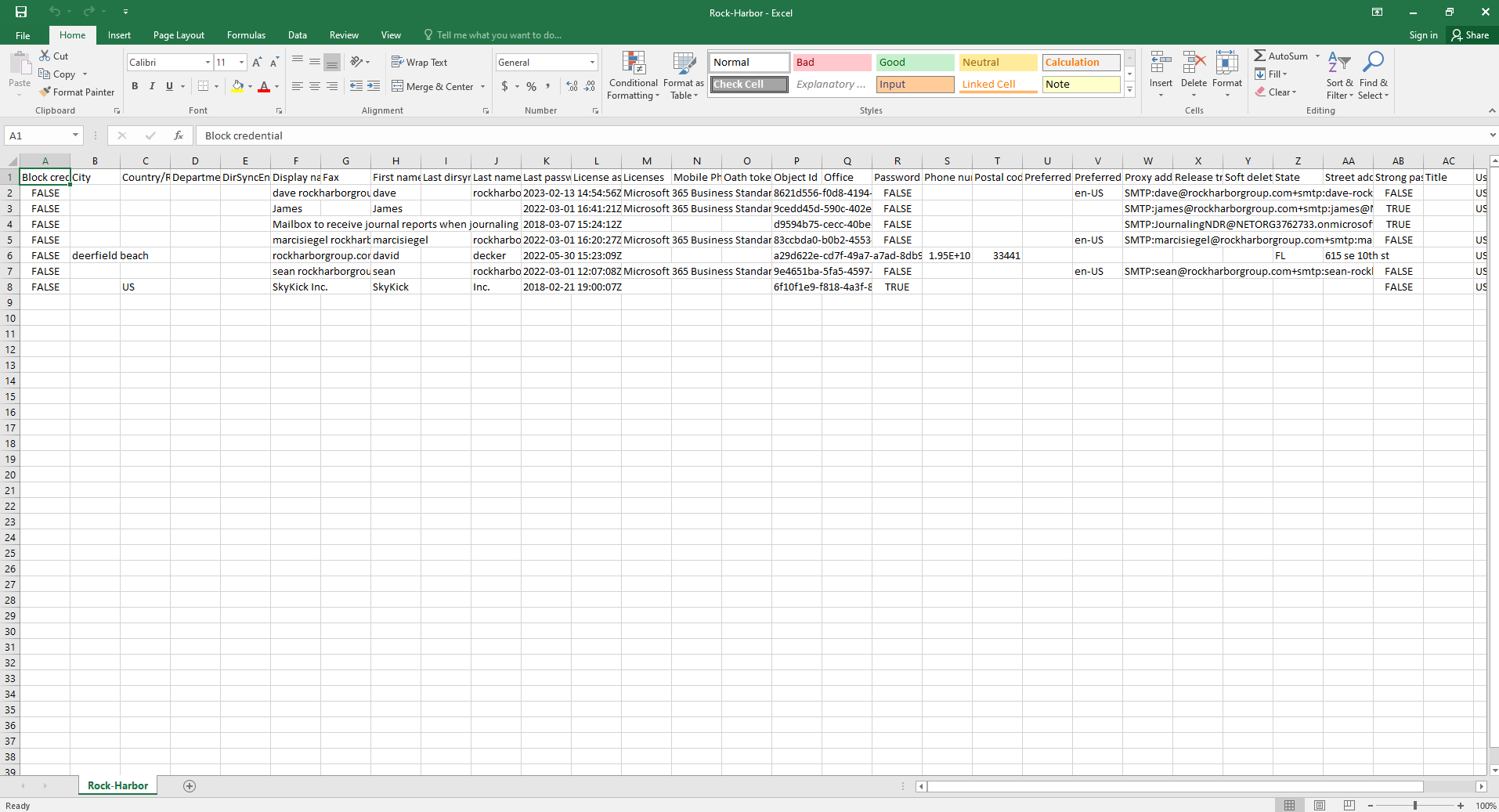This screenshot has height=812, width=1499.
Task: Open Format as Table gallery
Action: click(x=684, y=75)
